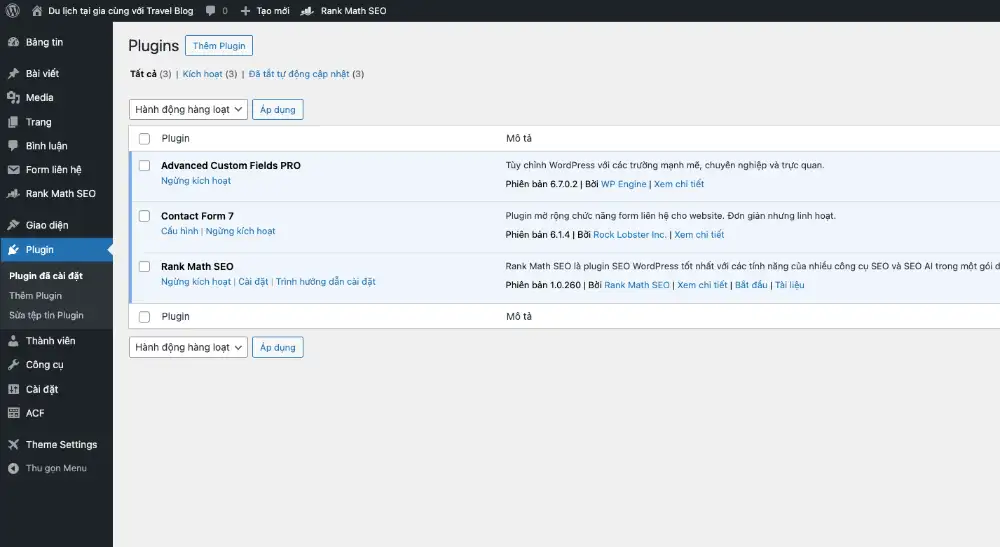Click the WordPress logo icon
This screenshot has height=547, width=1000.
[13, 11]
